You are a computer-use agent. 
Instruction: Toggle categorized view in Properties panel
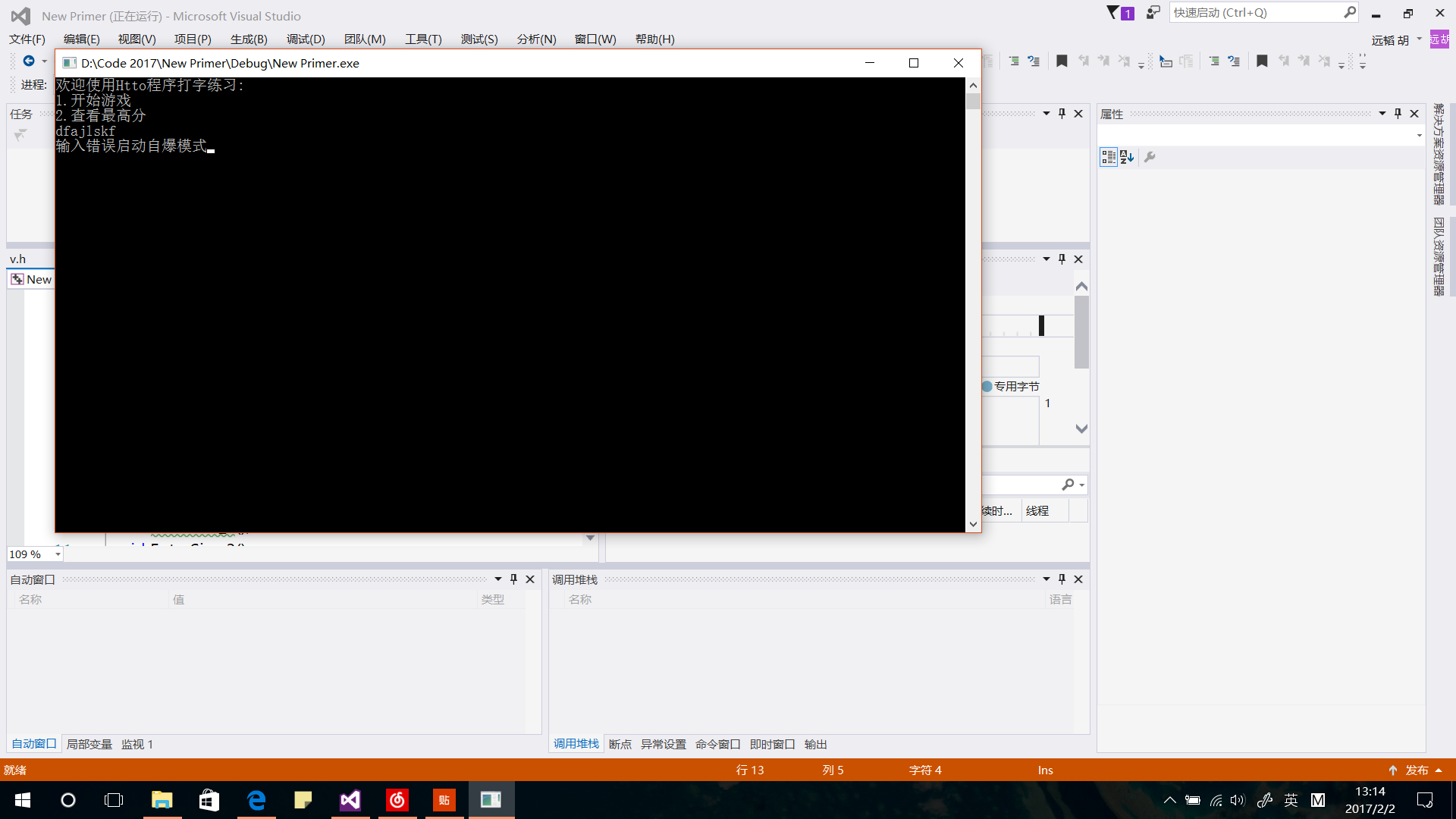pos(1109,157)
